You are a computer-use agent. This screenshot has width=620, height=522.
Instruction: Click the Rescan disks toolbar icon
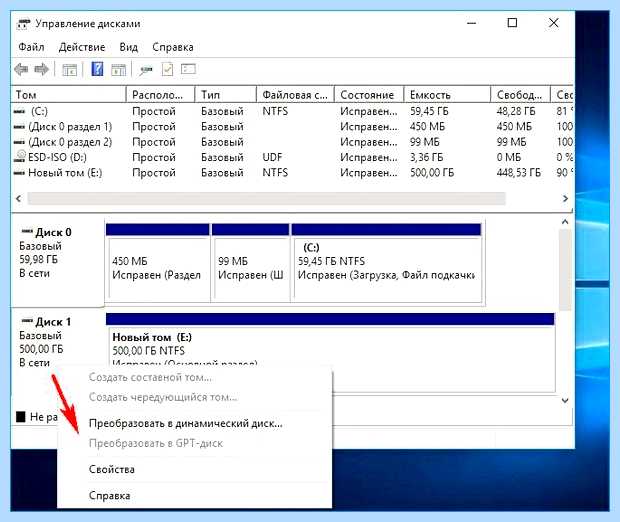coord(146,70)
